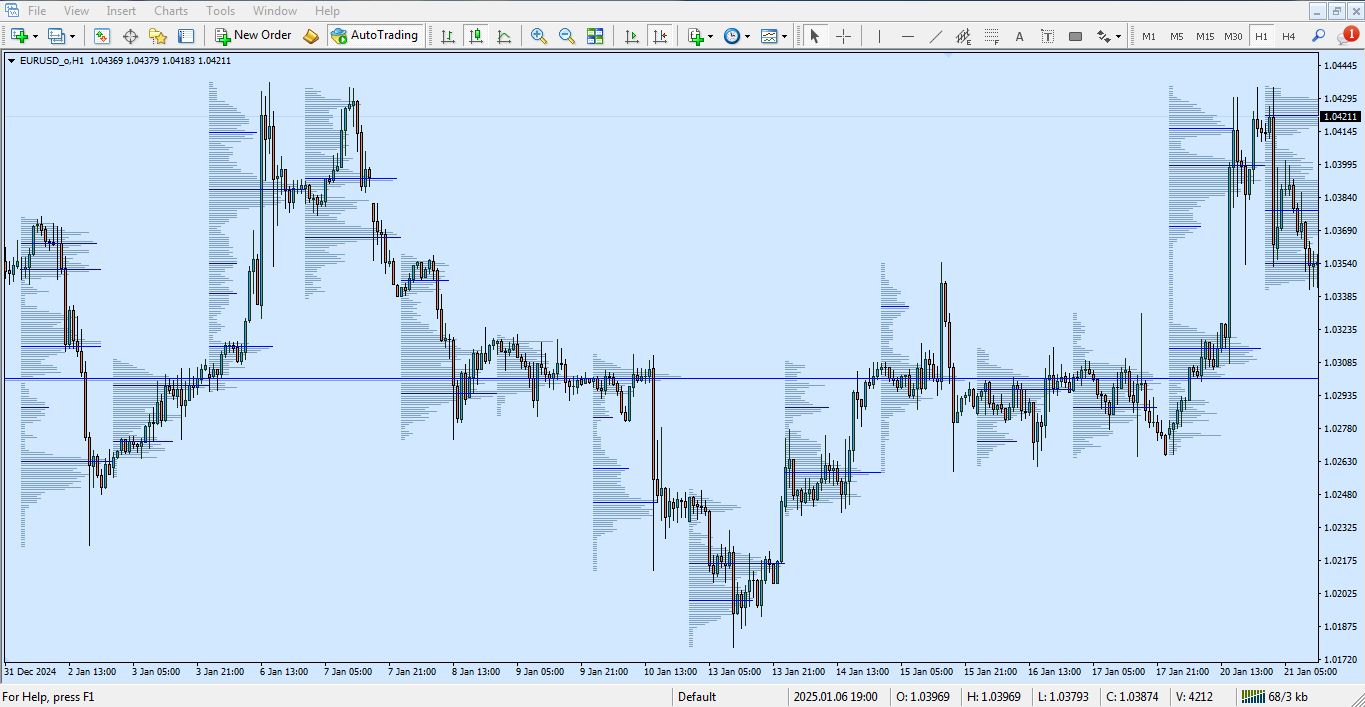Screen dimensions: 1365x707
Task: Expand the Arrows objects dropdown arrow
Action: pos(1119,36)
